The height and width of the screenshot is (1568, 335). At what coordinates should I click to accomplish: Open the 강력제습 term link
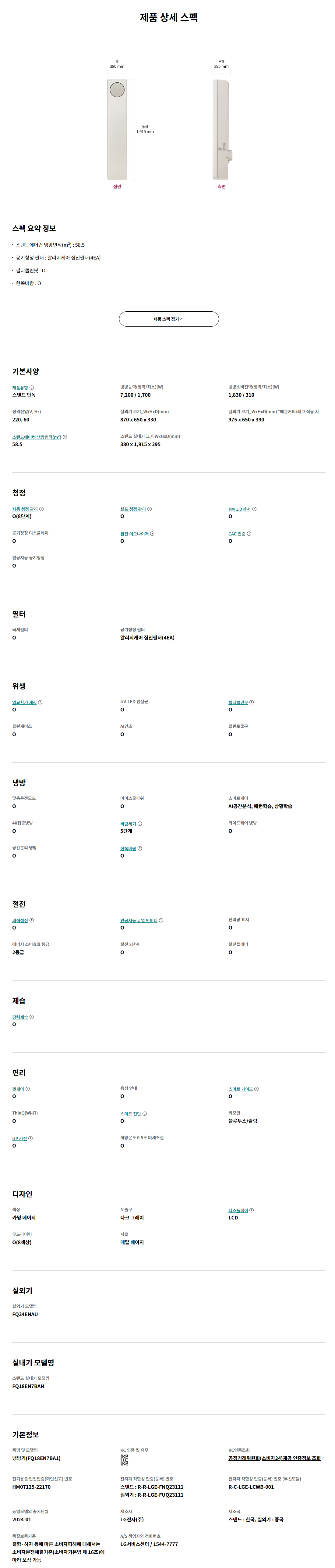pyautogui.click(x=20, y=1017)
